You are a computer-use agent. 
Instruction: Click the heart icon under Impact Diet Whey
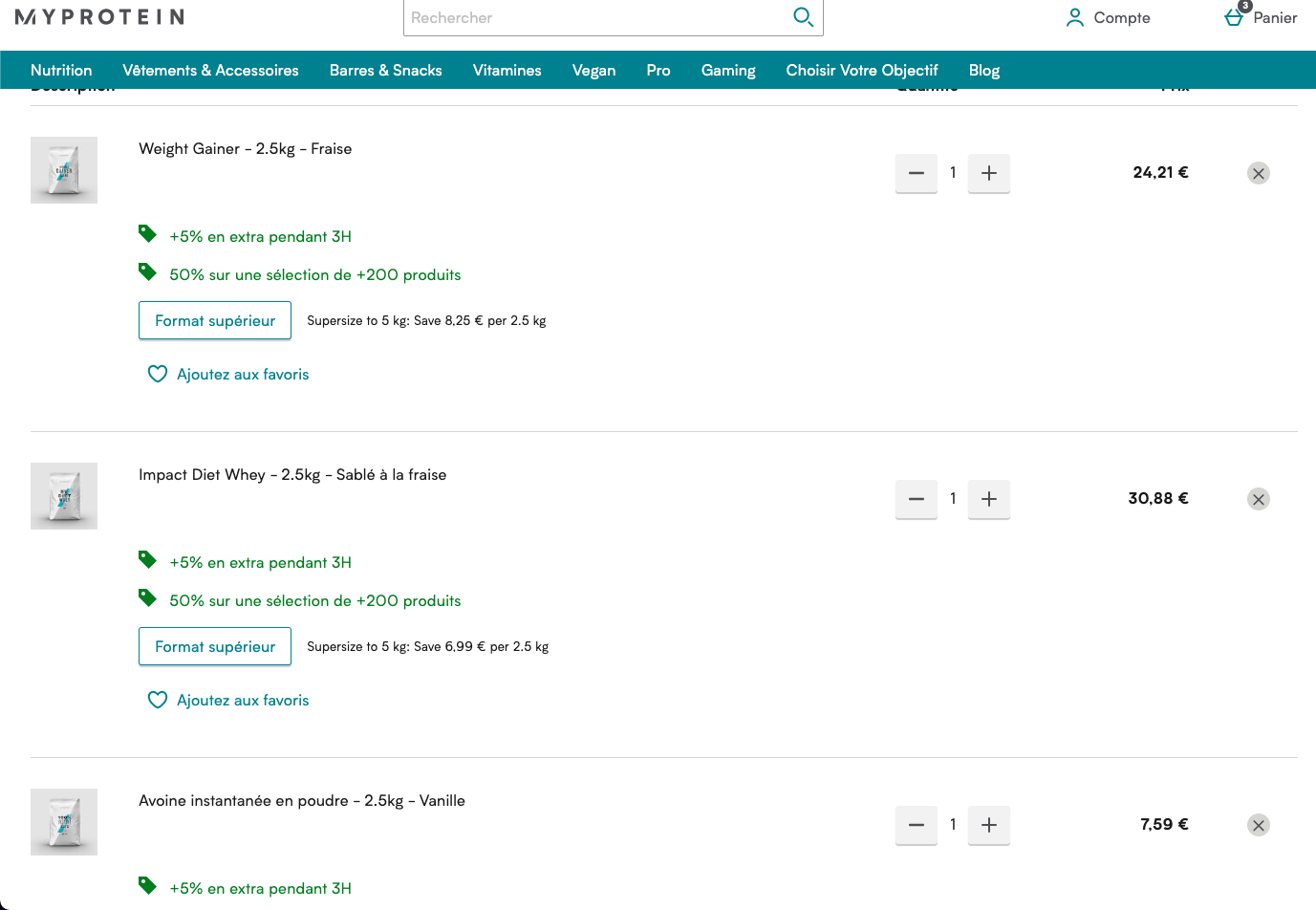point(158,700)
